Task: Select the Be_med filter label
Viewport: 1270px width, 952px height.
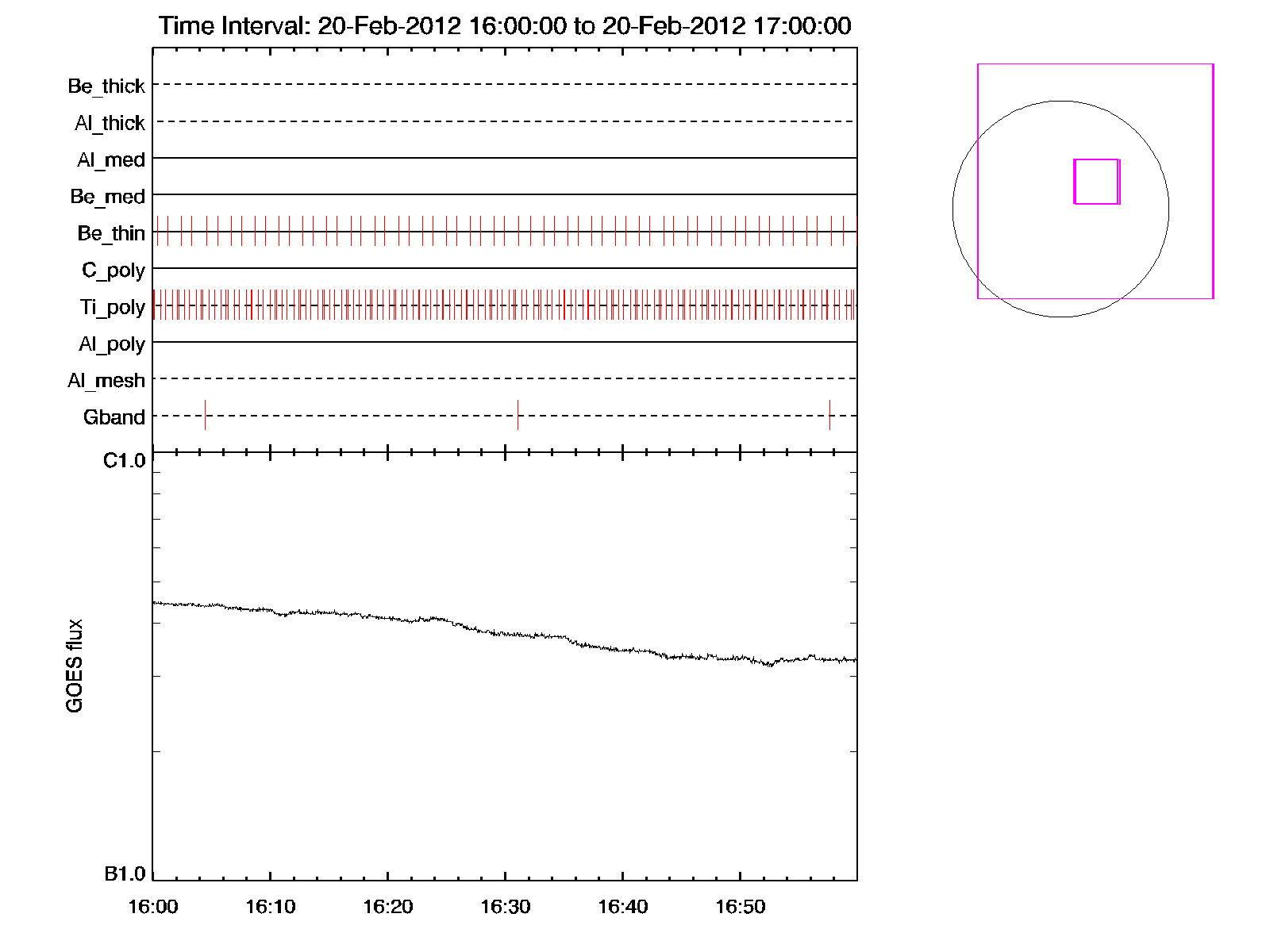Action: pos(107,196)
